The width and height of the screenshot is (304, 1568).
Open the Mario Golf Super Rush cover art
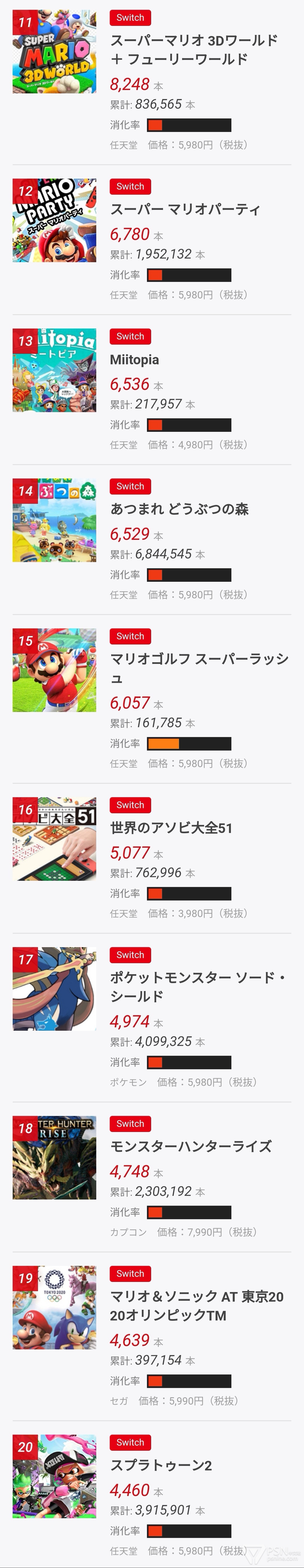pyautogui.click(x=54, y=670)
